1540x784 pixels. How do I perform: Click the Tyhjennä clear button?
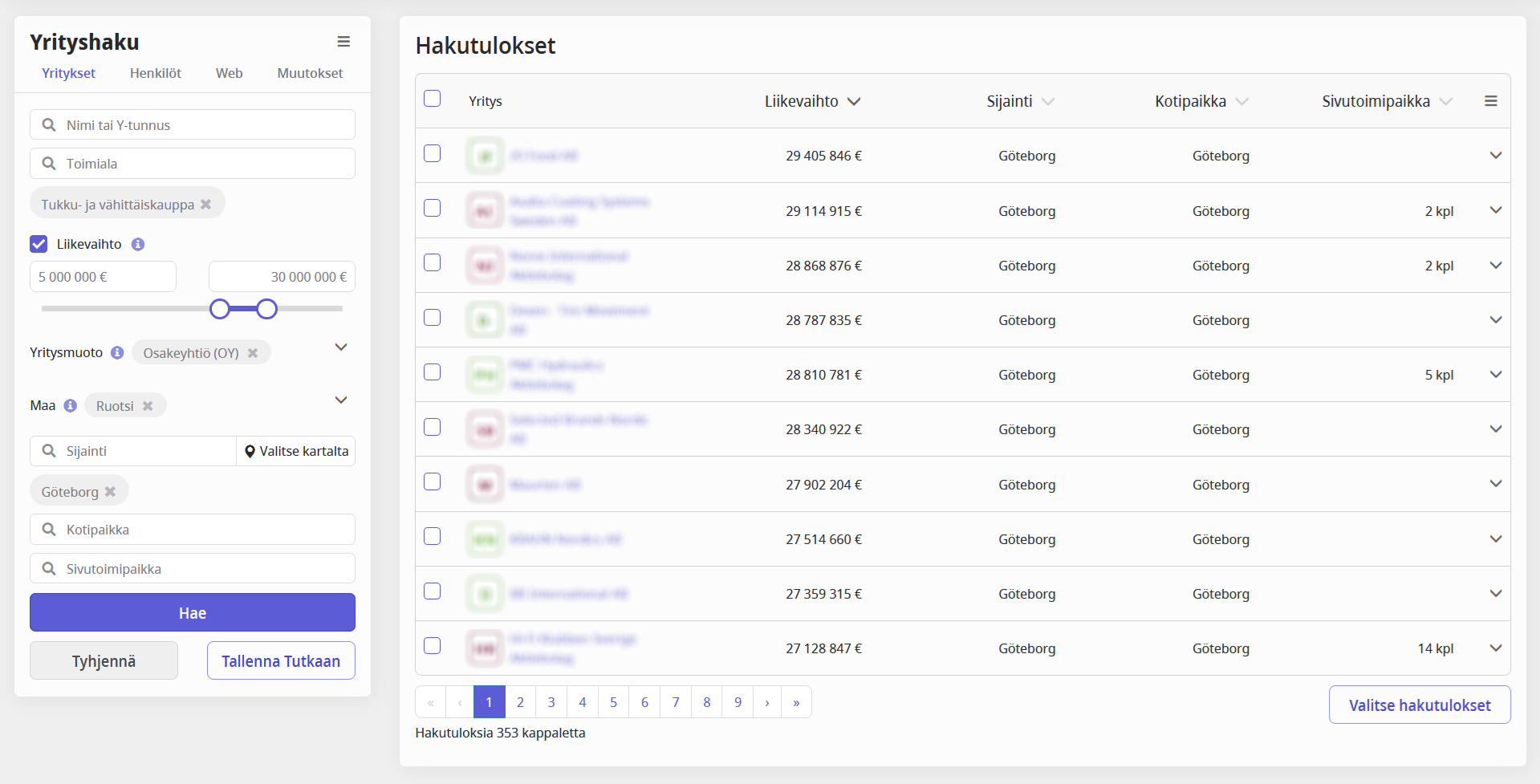click(x=104, y=661)
